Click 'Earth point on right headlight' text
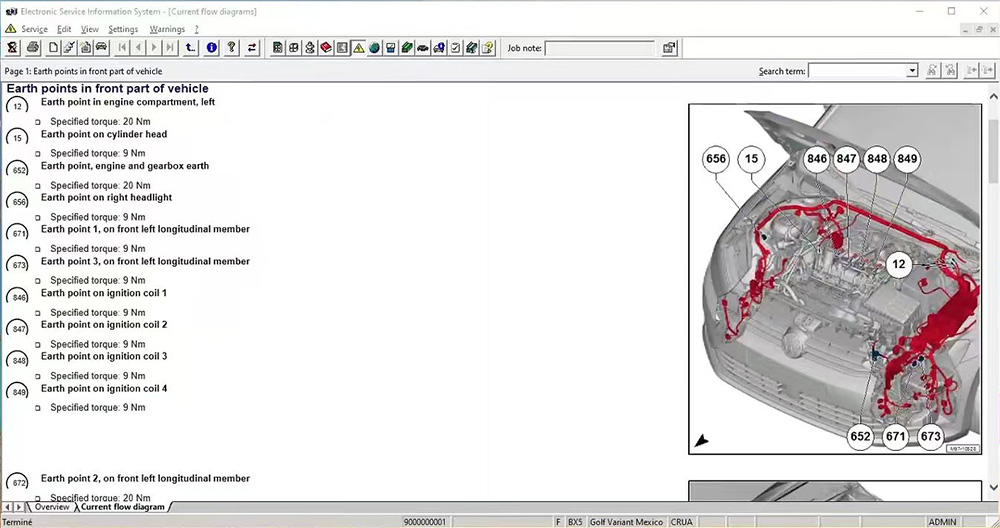The width and height of the screenshot is (1000, 528). (x=107, y=198)
